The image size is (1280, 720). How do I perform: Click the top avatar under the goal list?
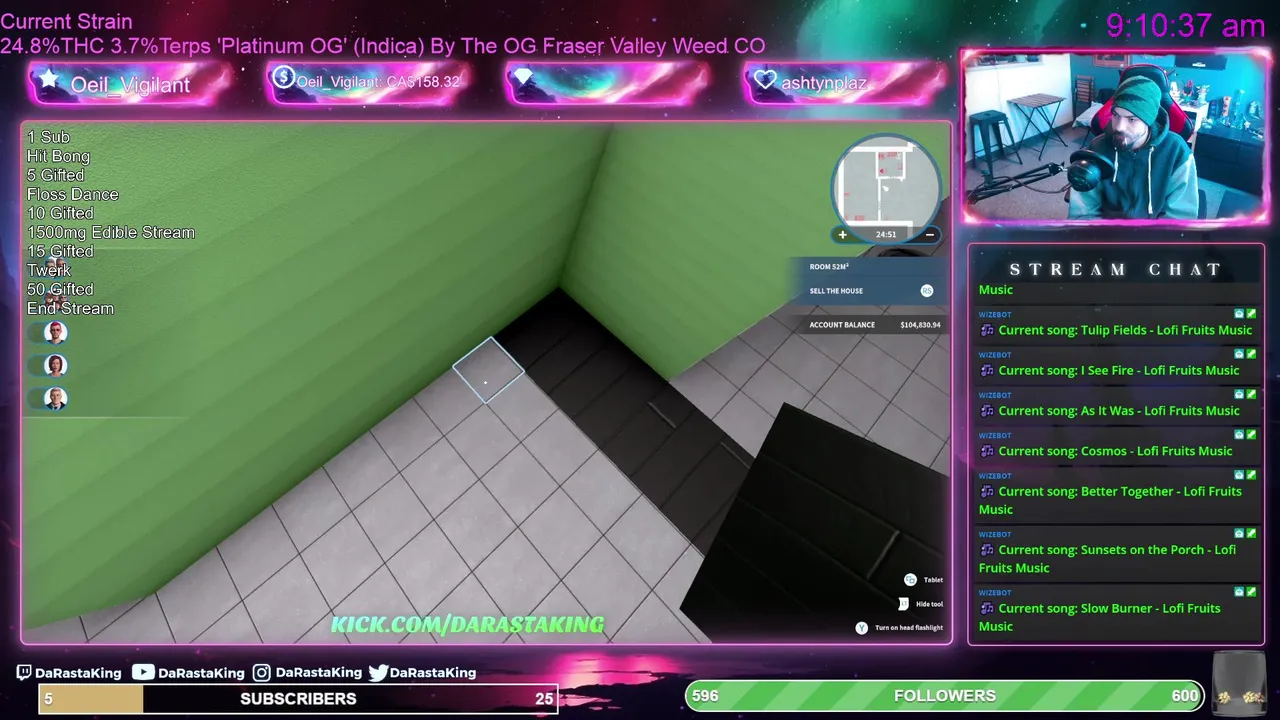[56, 333]
